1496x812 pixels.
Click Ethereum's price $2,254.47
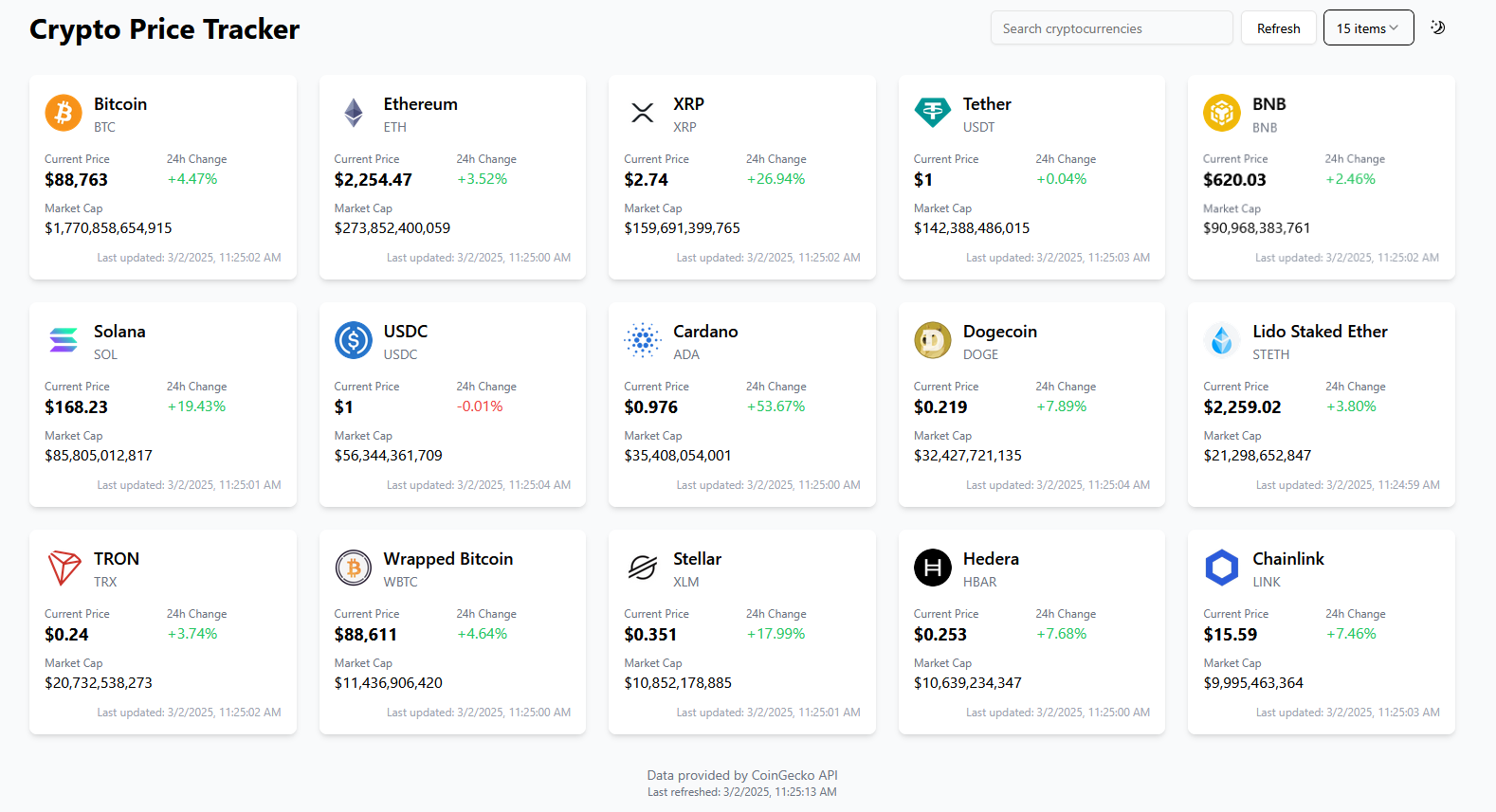pyautogui.click(x=374, y=180)
